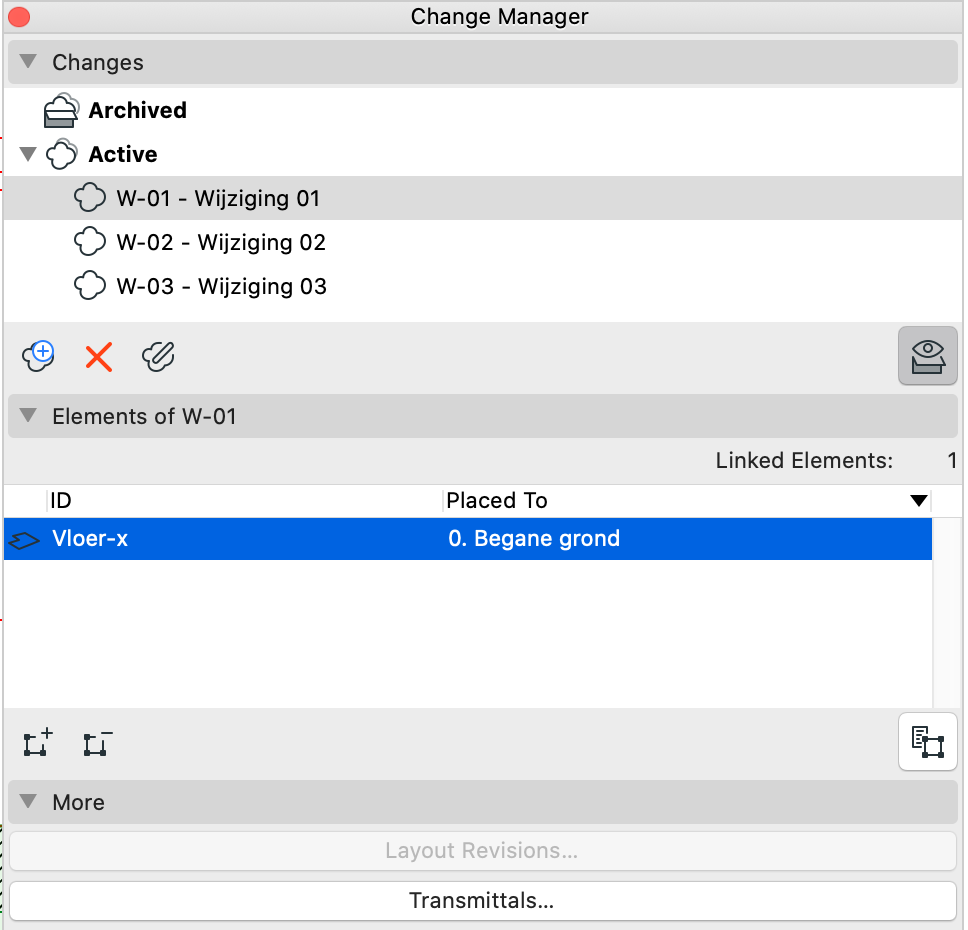The width and height of the screenshot is (968, 930).
Task: Select W-01 - Wijziging 01 change
Action: click(483, 198)
